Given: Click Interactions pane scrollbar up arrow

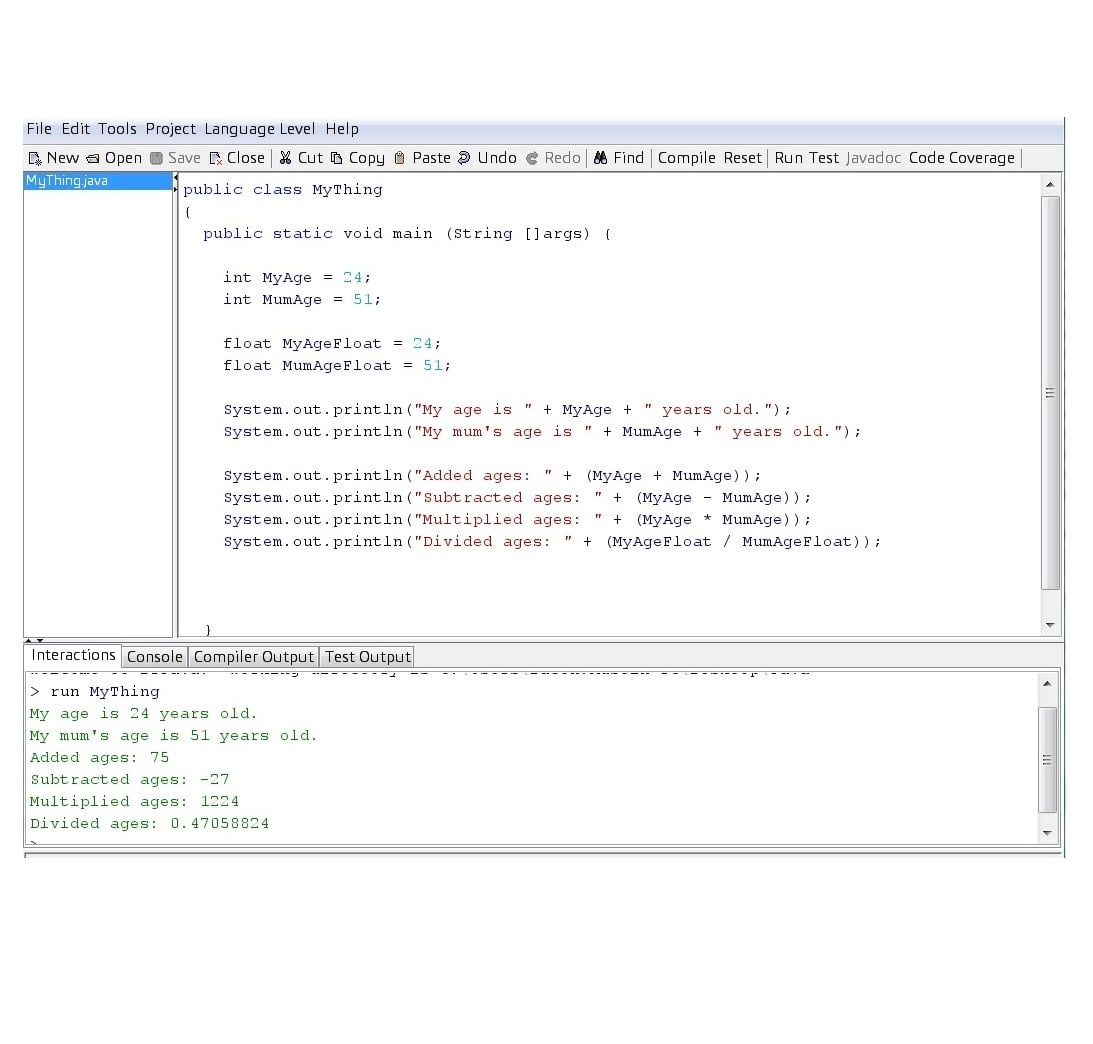Looking at the screenshot, I should pyautogui.click(x=1047, y=684).
